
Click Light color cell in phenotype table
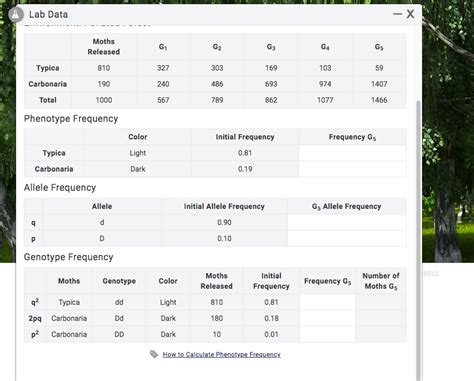click(x=138, y=153)
